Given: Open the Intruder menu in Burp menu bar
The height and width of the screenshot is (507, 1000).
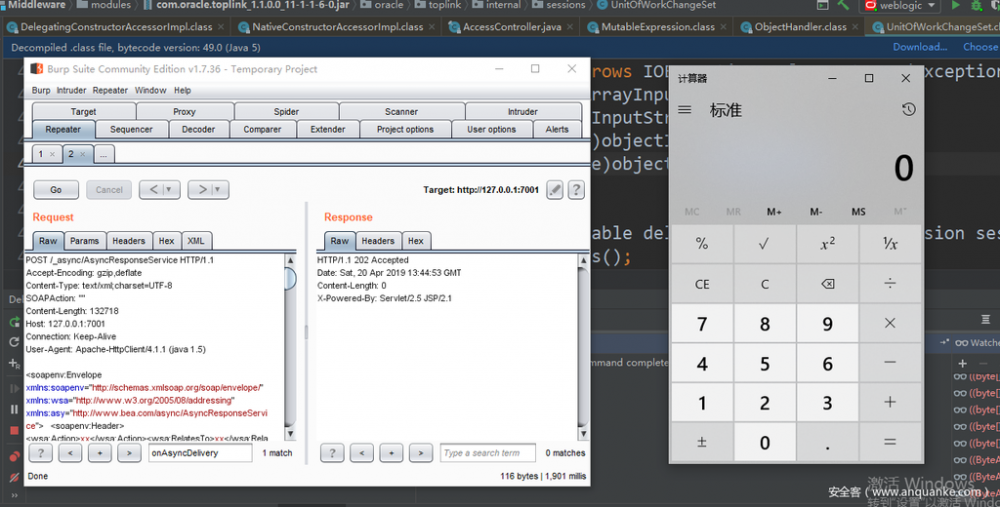Looking at the screenshot, I should (71, 91).
